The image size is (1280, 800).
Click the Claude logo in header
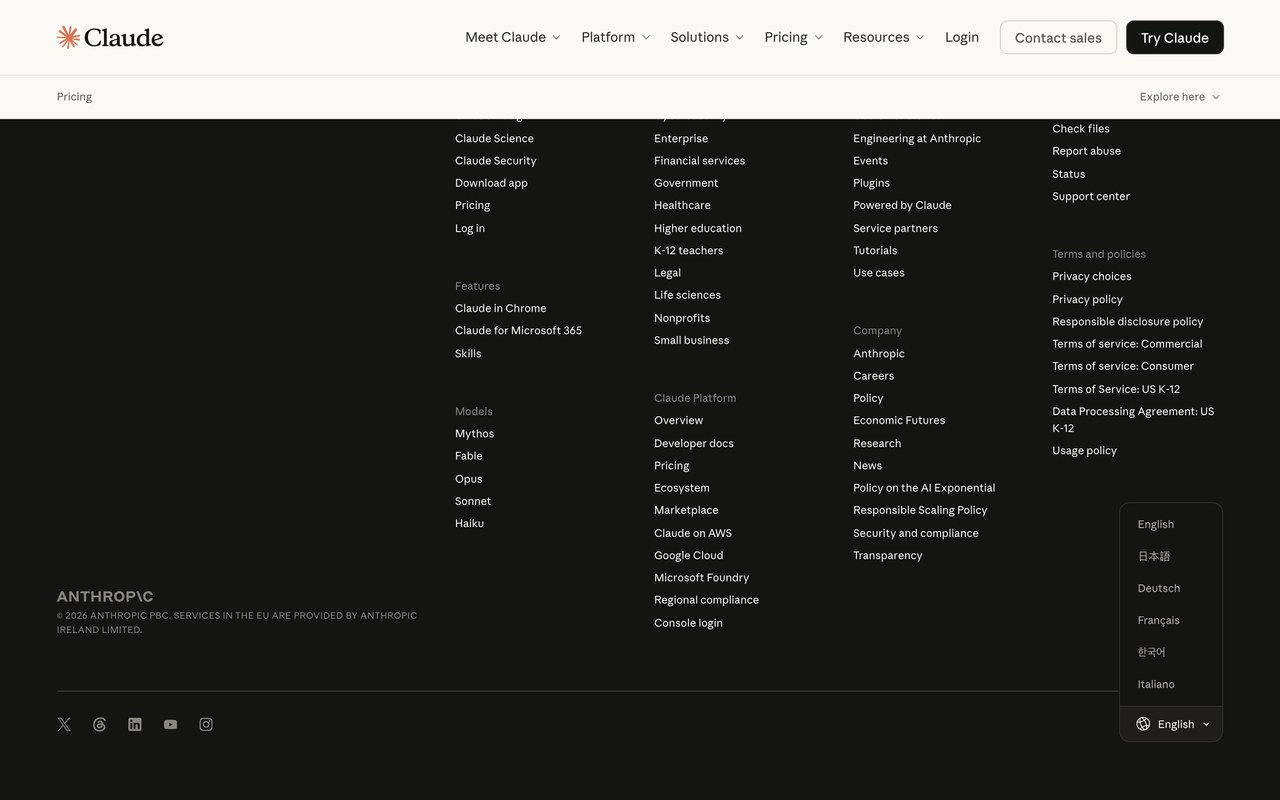point(110,37)
